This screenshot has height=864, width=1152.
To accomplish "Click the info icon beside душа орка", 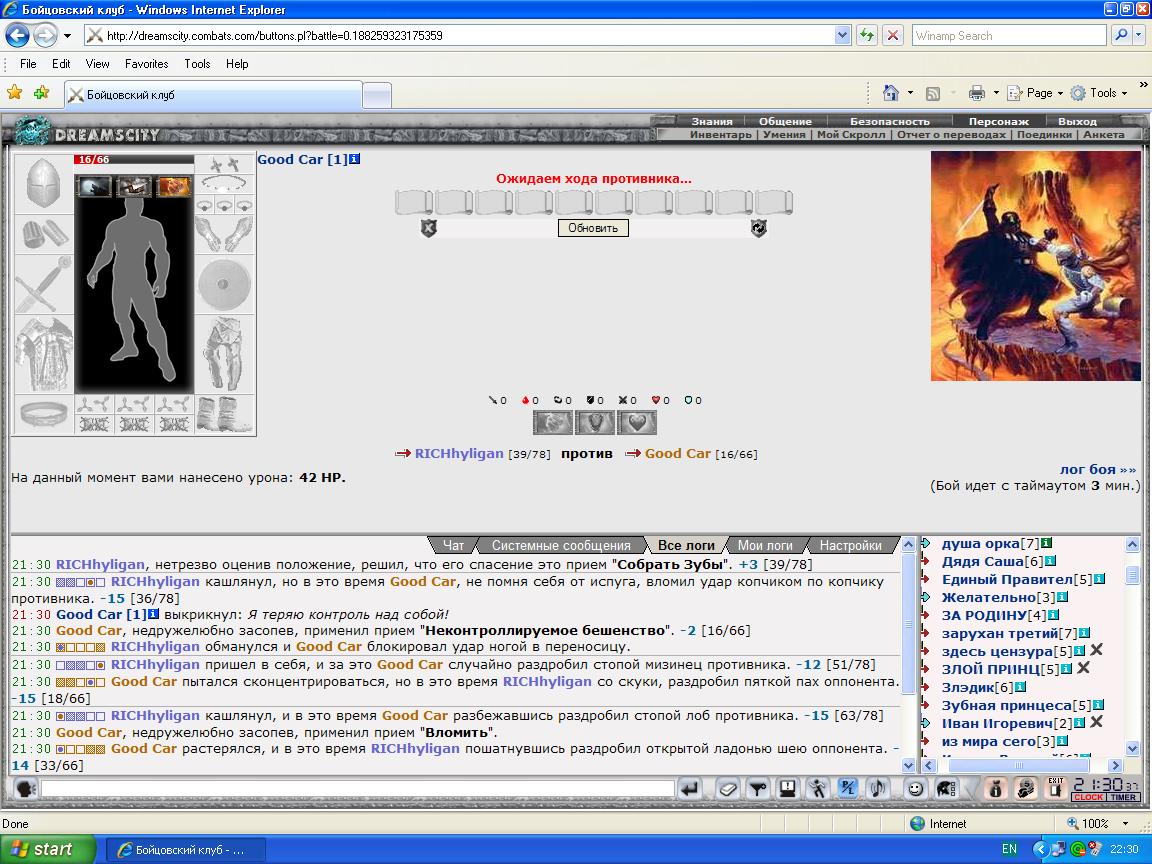I will point(1047,543).
